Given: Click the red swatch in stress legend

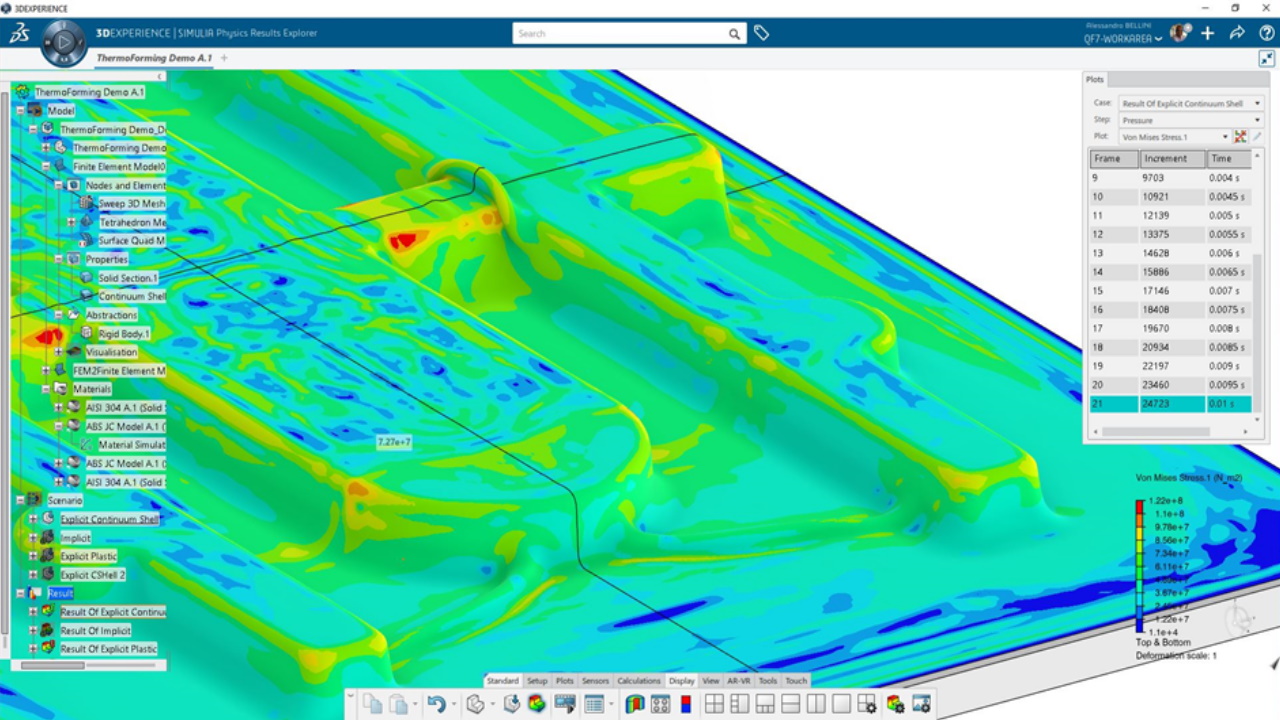Looking at the screenshot, I should coord(1139,506).
